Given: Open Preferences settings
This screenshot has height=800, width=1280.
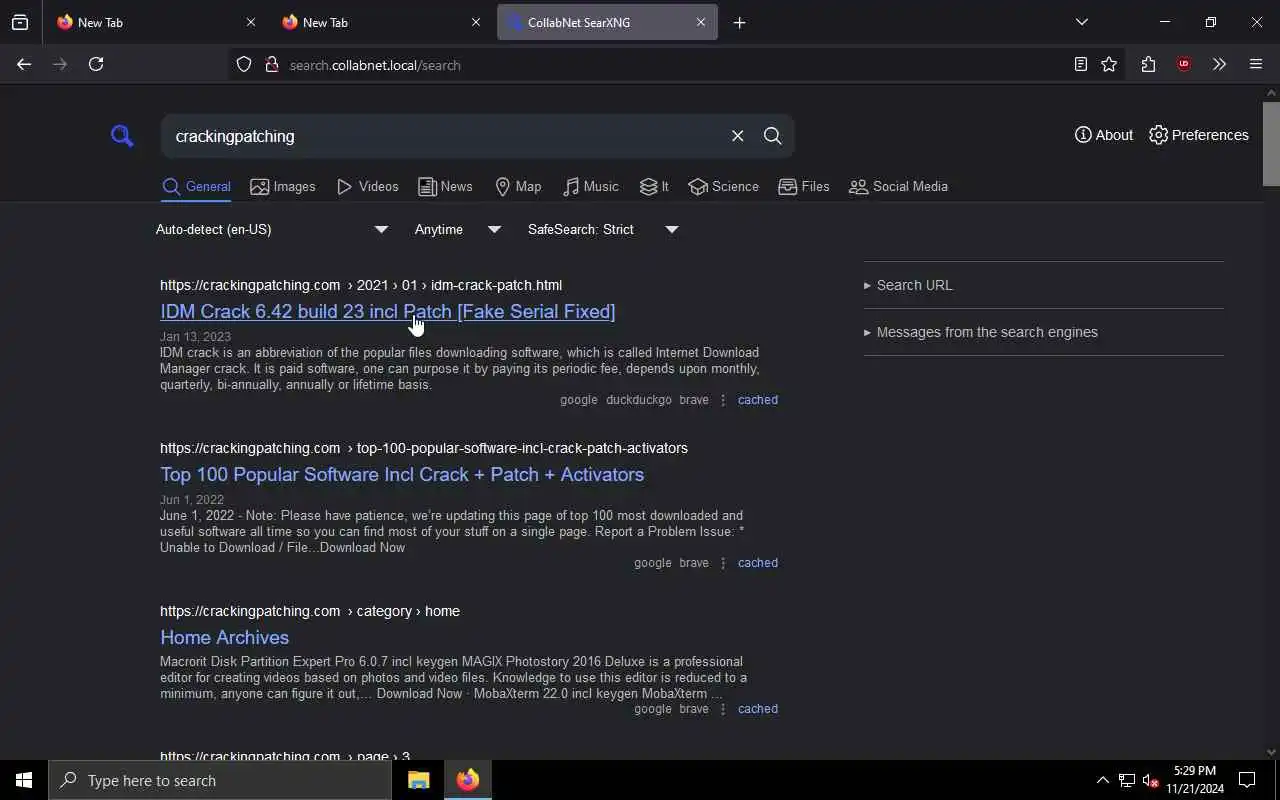Looking at the screenshot, I should click(1199, 135).
